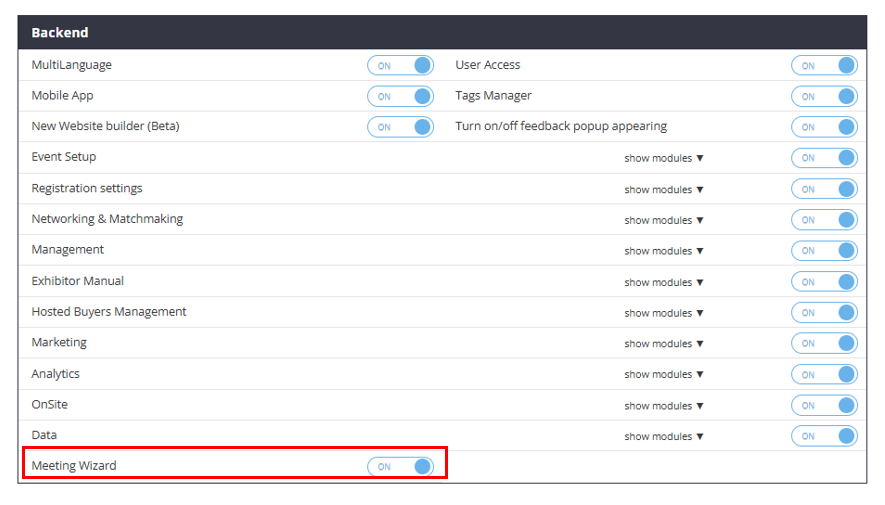Expand show modules for Registration settings
This screenshot has width=885, height=505.
tap(664, 189)
